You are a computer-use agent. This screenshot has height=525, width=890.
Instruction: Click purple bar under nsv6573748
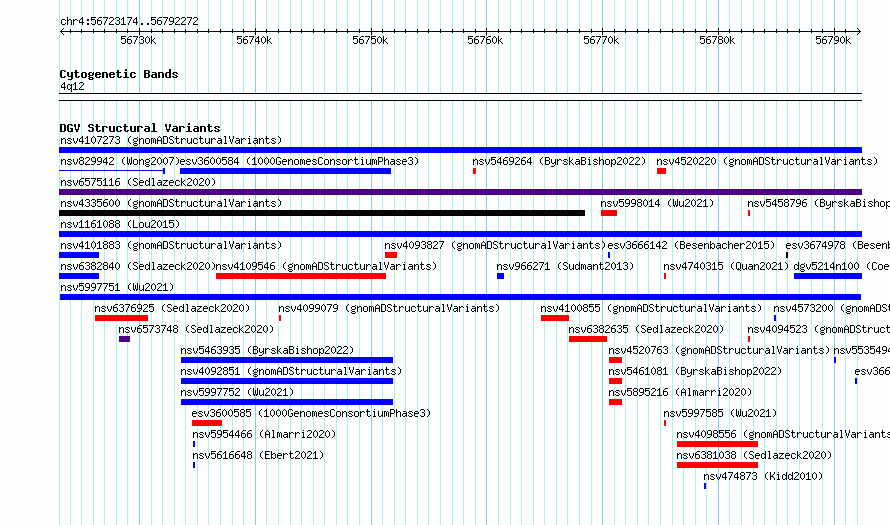tap(124, 339)
